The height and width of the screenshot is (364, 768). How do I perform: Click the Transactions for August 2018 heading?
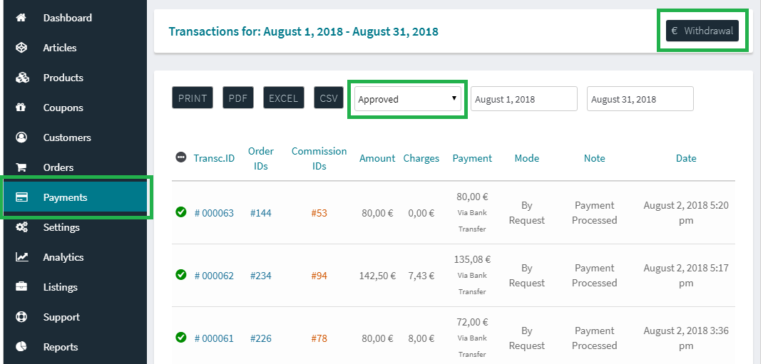[304, 31]
